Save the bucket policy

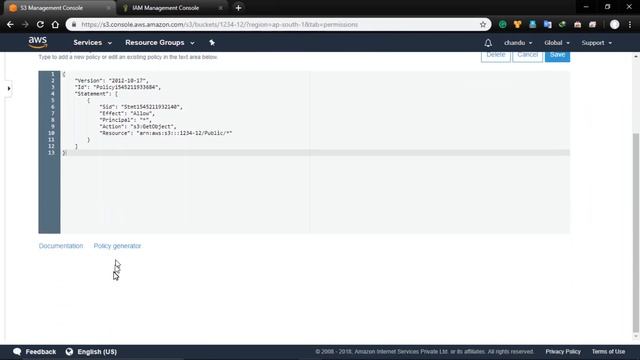557,56
